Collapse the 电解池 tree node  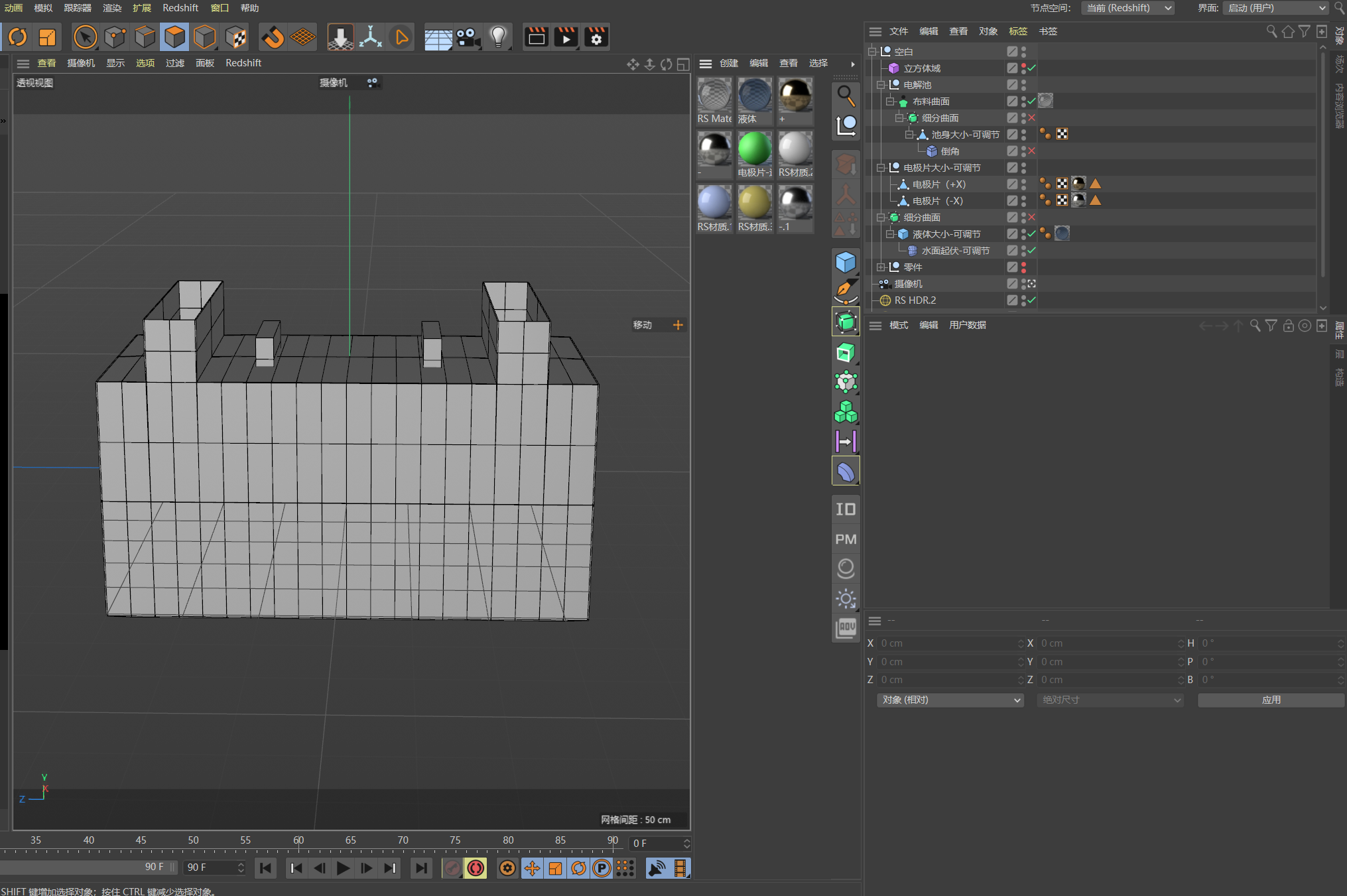881,84
